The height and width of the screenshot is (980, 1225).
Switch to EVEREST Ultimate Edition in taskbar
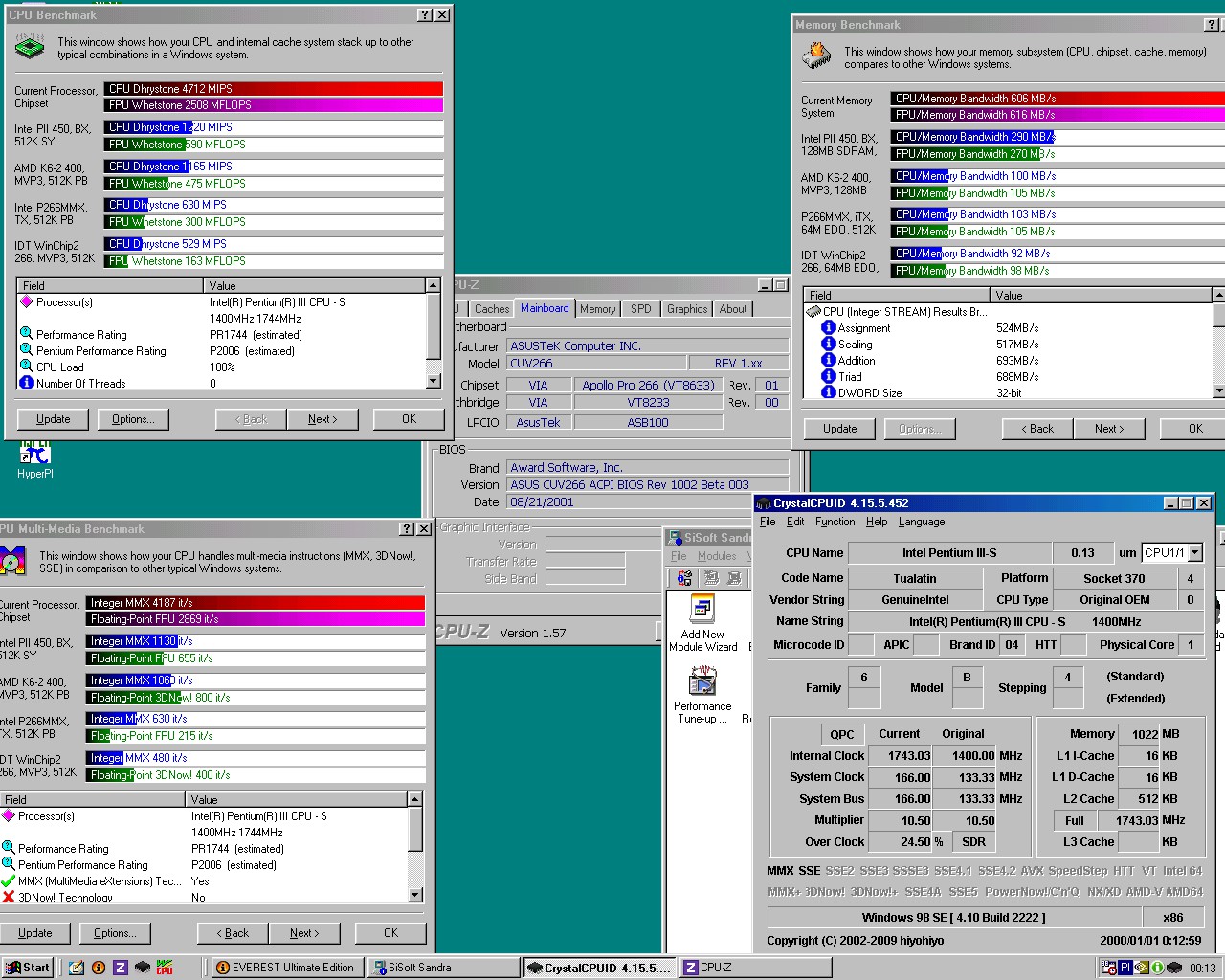(x=286, y=968)
